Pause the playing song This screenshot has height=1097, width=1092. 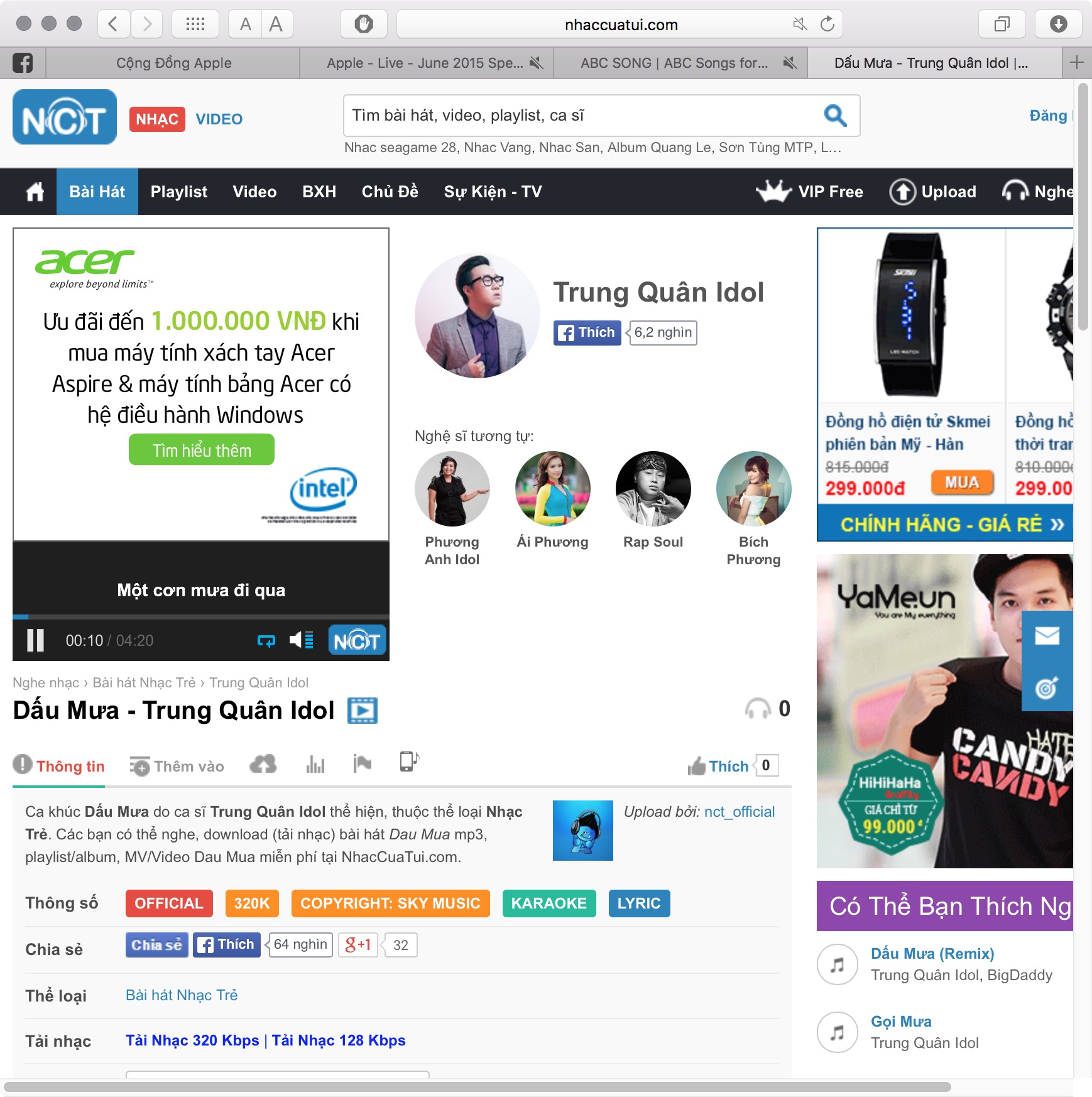coord(35,640)
